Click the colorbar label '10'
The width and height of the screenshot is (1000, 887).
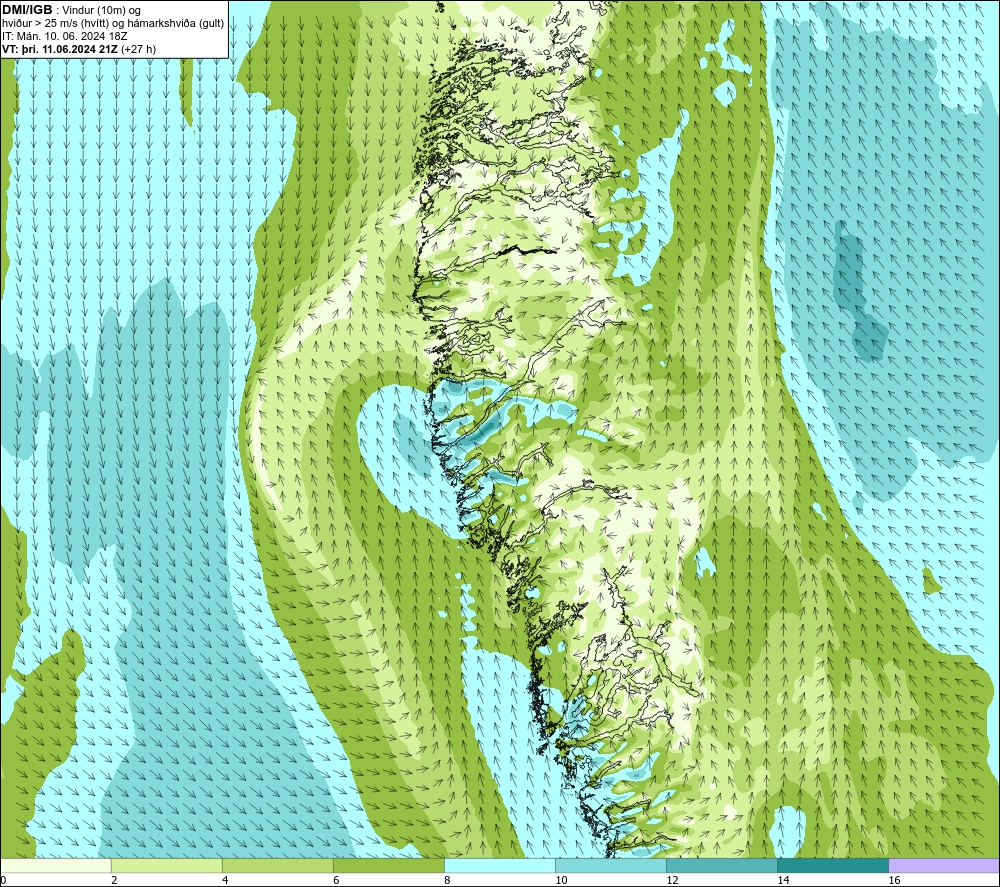(561, 881)
